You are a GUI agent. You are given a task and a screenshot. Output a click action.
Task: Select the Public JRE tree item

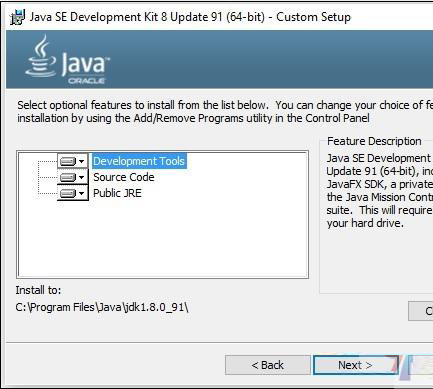[117, 193]
